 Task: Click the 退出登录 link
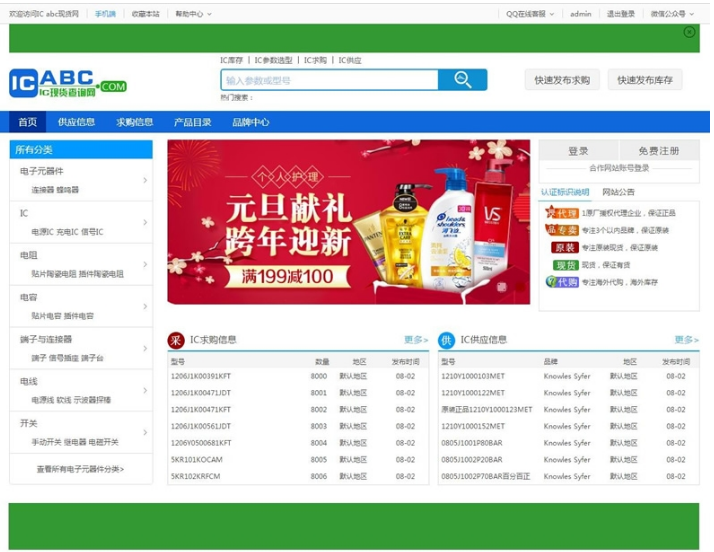coord(621,14)
